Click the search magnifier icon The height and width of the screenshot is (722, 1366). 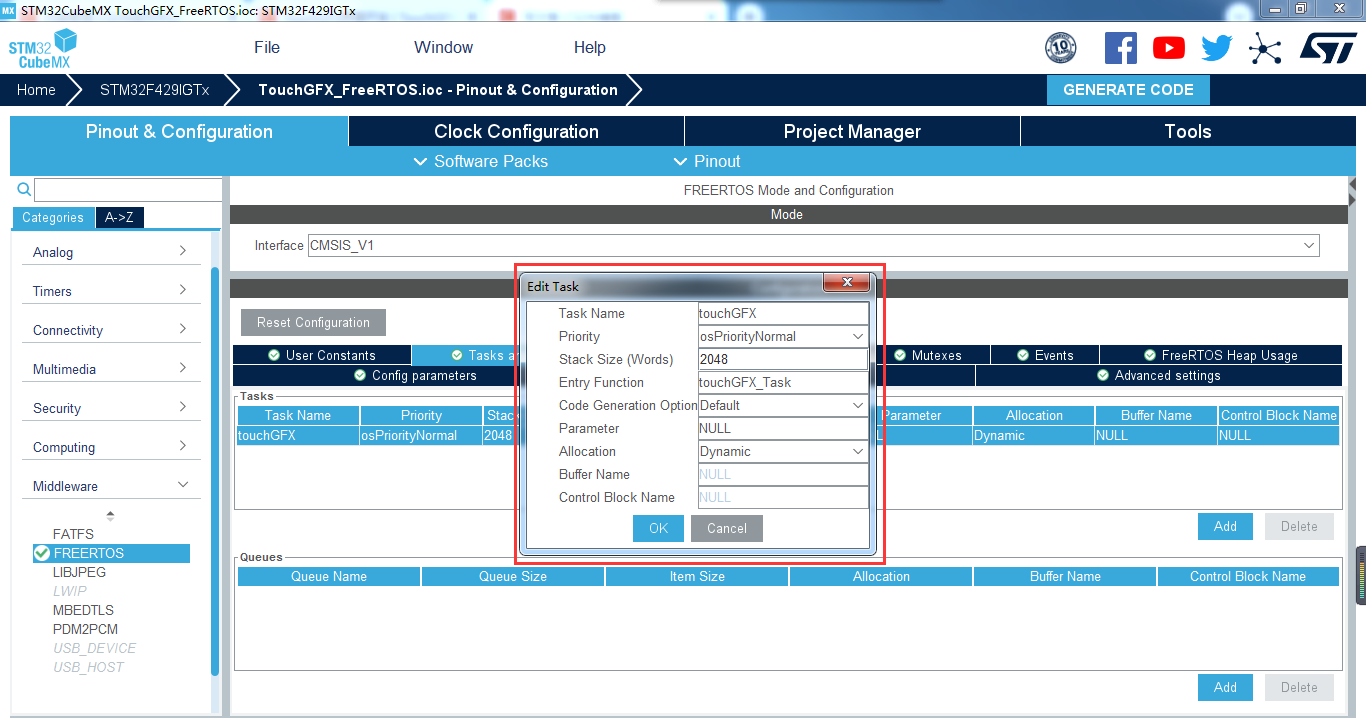tap(24, 189)
